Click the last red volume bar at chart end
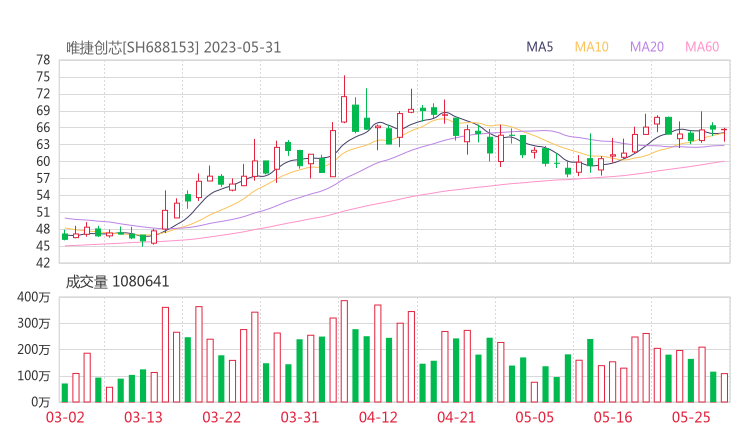This screenshot has height=440, width=740. click(x=724, y=388)
